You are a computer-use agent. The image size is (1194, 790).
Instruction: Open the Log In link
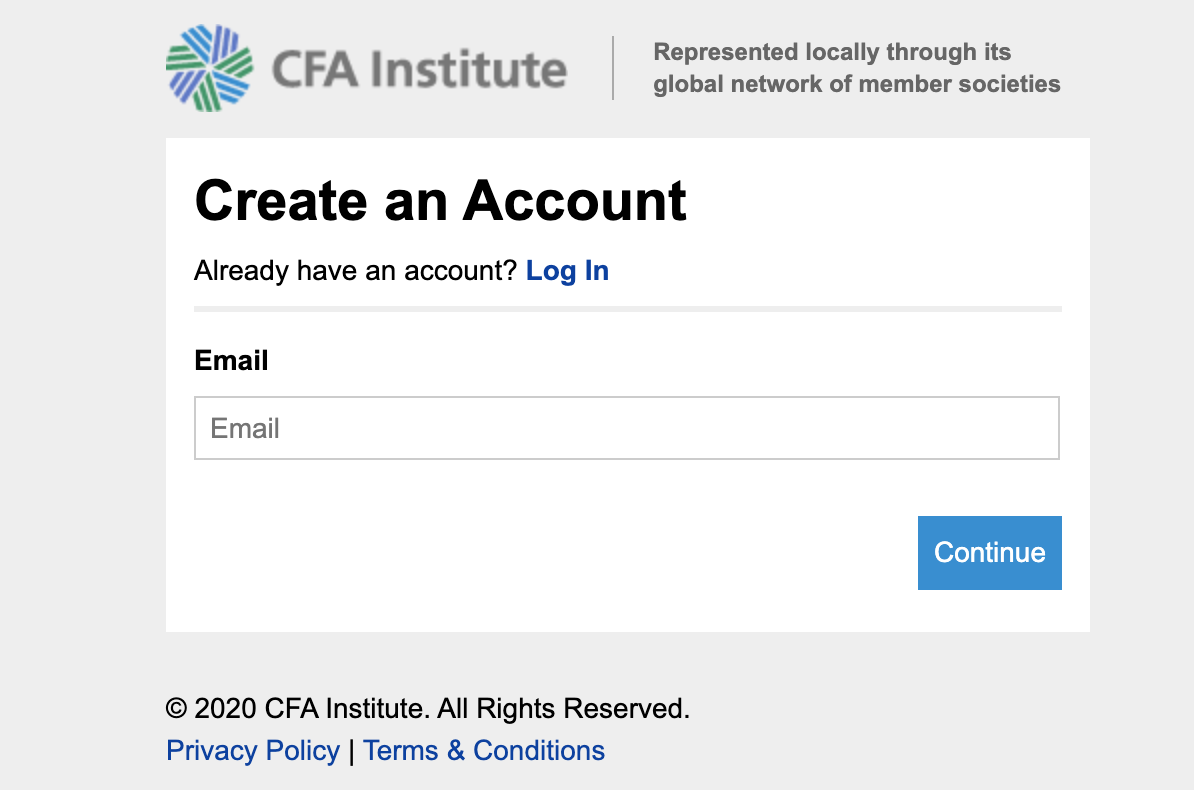coord(567,271)
